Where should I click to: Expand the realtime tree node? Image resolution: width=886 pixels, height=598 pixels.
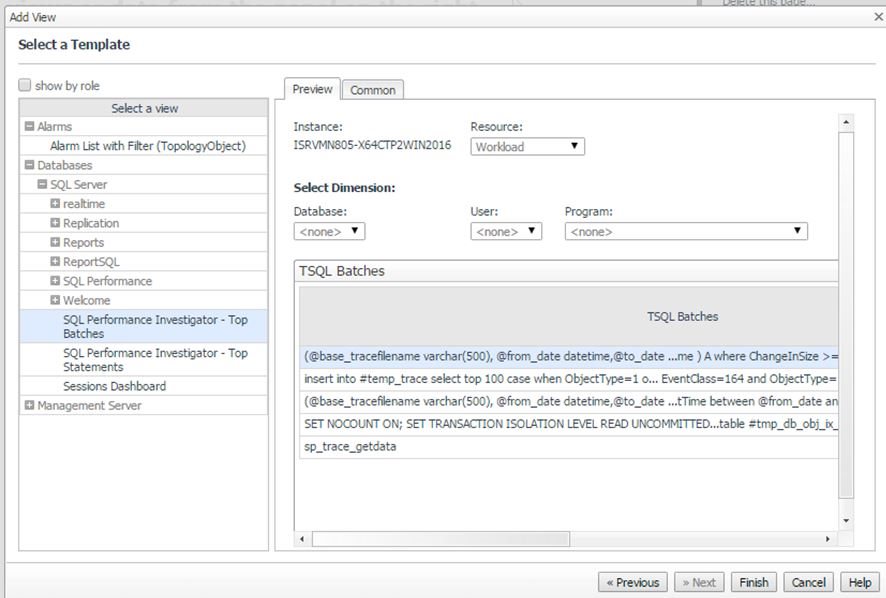click(x=55, y=203)
